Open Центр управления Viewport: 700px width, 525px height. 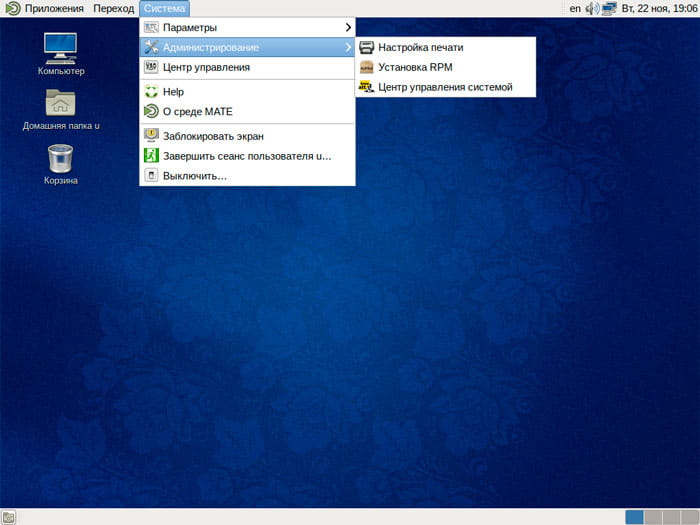[247, 67]
